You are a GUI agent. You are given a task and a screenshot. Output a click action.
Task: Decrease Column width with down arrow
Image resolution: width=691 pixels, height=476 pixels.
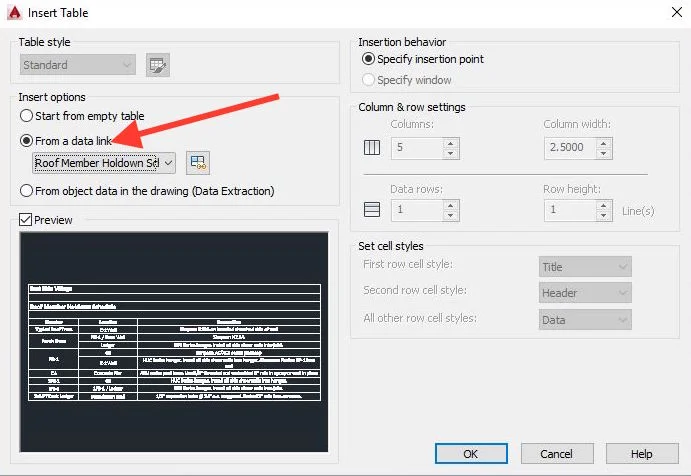[x=603, y=153]
